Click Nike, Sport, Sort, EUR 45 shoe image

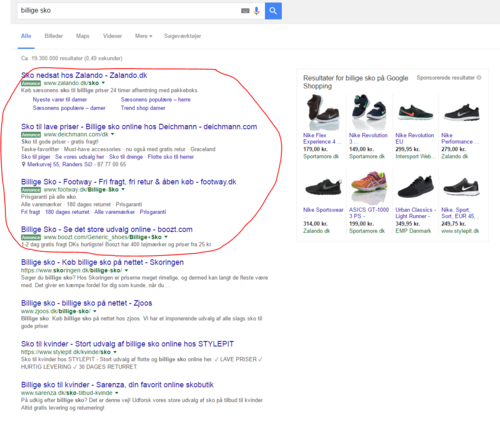462,187
